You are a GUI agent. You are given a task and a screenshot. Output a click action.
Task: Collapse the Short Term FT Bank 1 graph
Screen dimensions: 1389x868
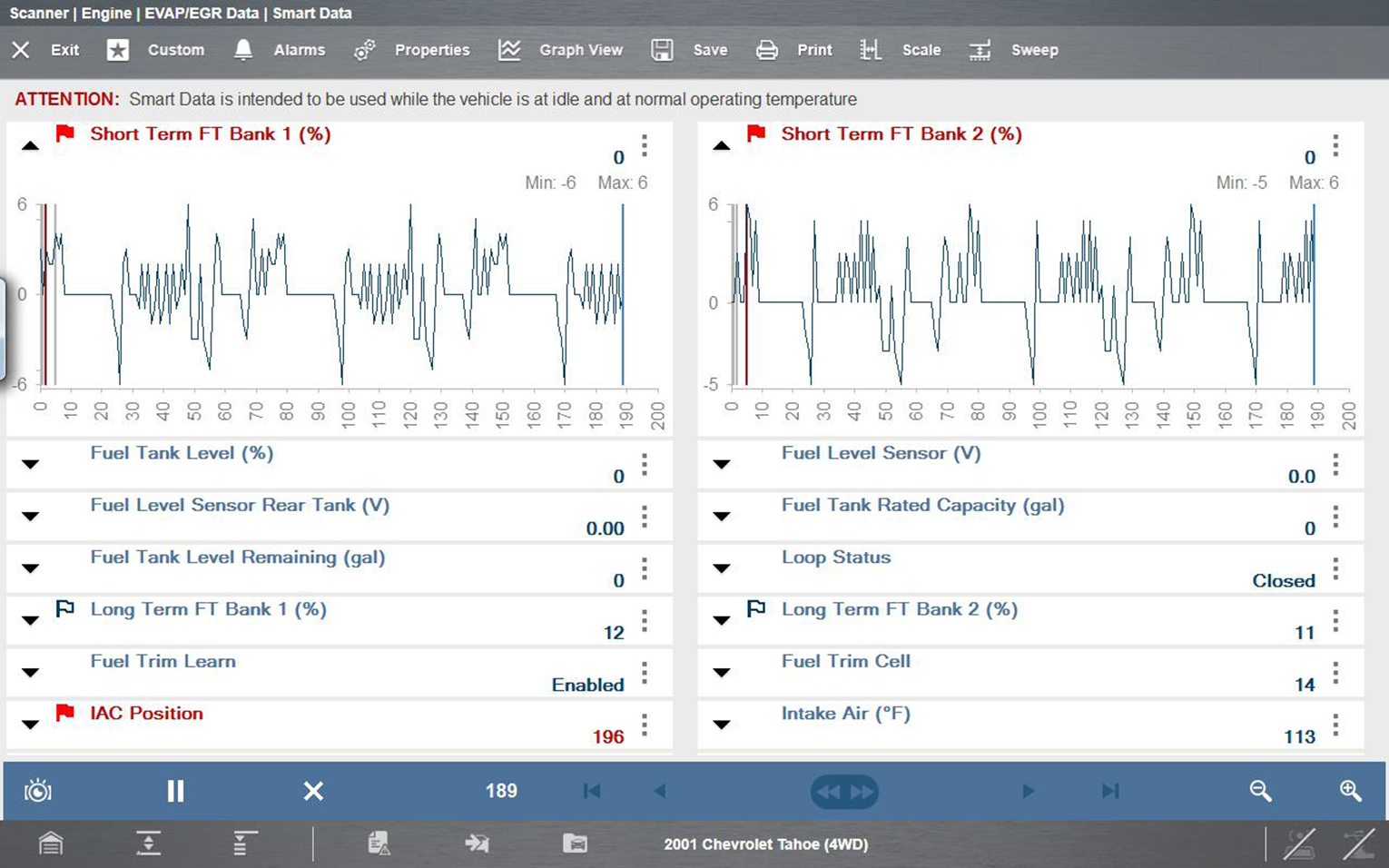click(30, 145)
